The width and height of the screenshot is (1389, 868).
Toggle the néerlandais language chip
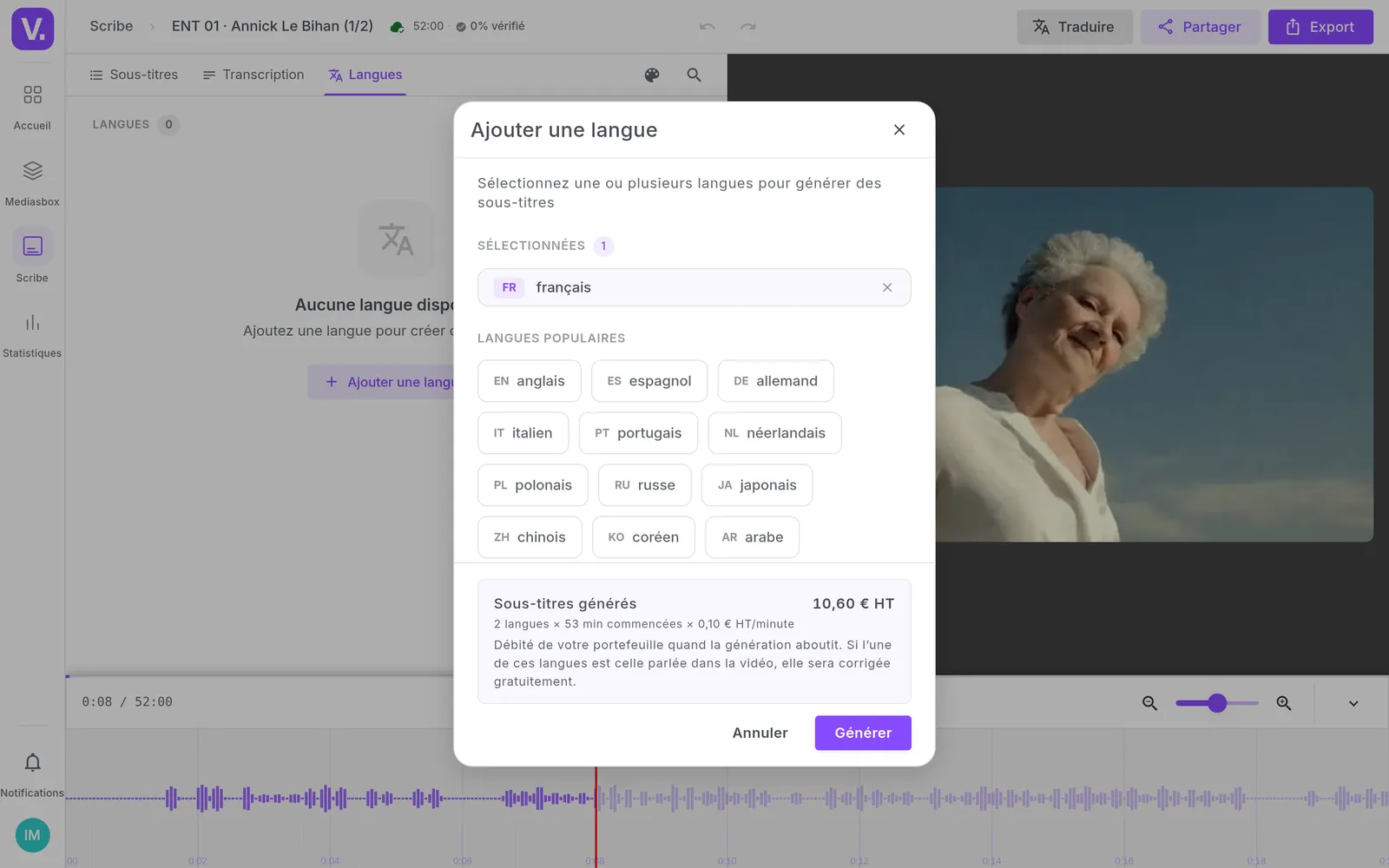coord(775,433)
